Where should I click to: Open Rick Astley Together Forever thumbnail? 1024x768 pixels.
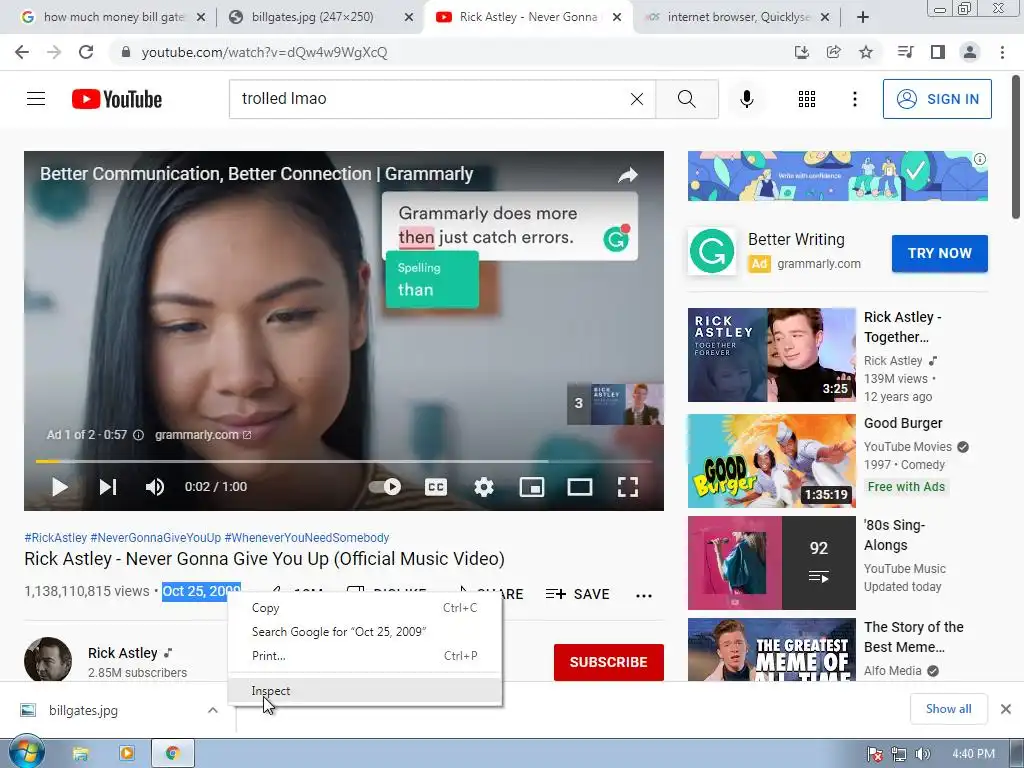click(x=771, y=355)
